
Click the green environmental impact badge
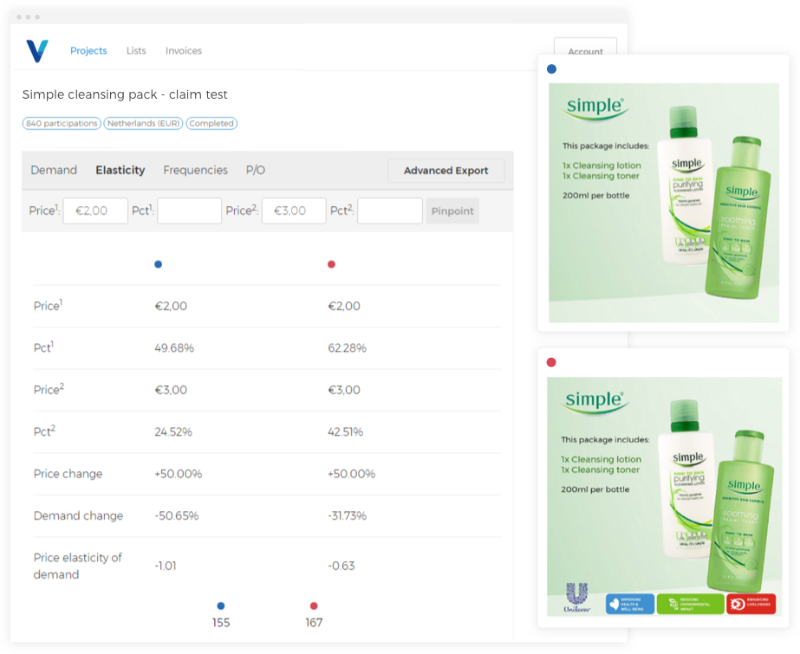click(690, 604)
